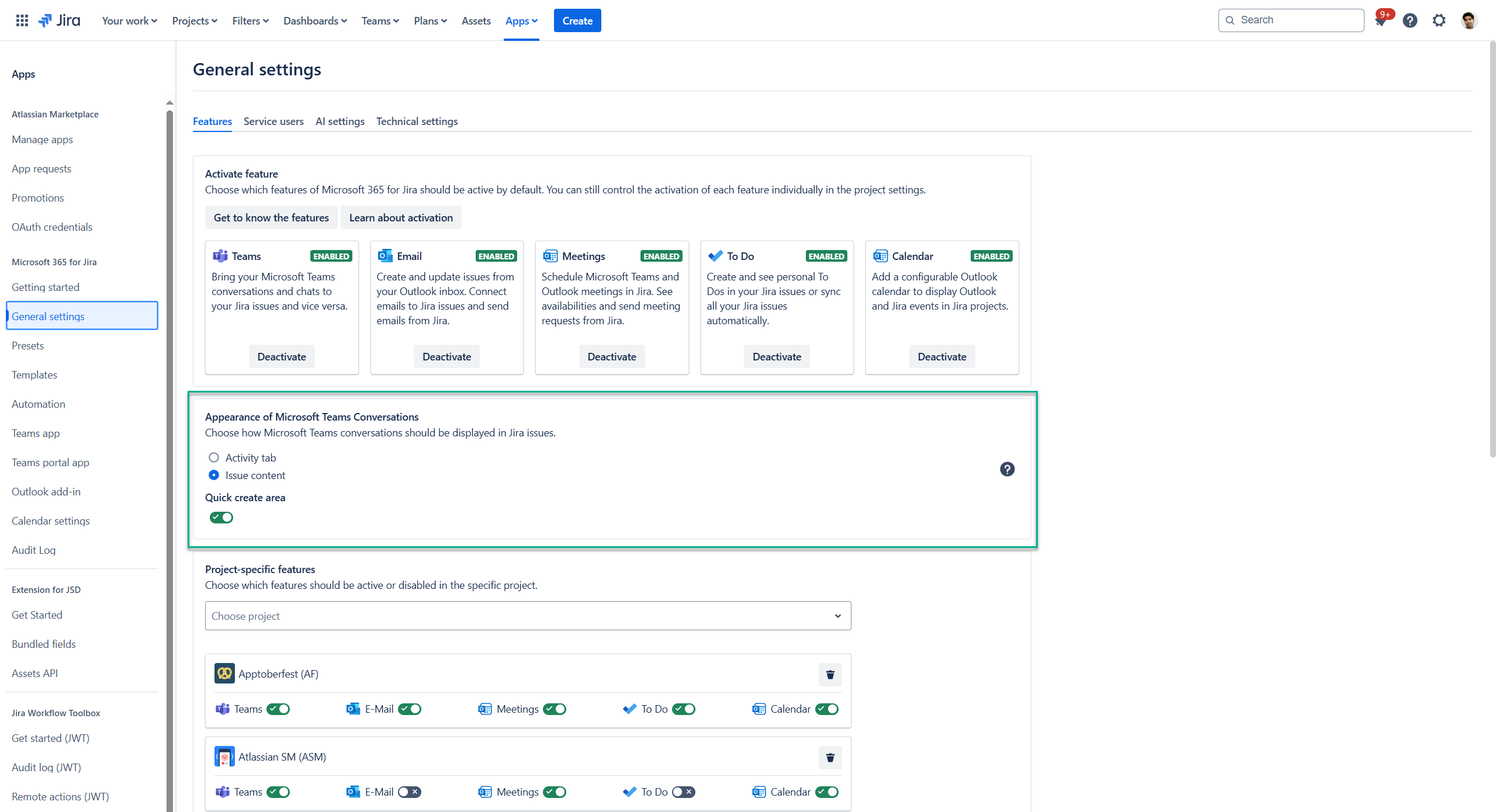The image size is (1496, 812).
Task: Click the Create button
Action: tap(577, 20)
